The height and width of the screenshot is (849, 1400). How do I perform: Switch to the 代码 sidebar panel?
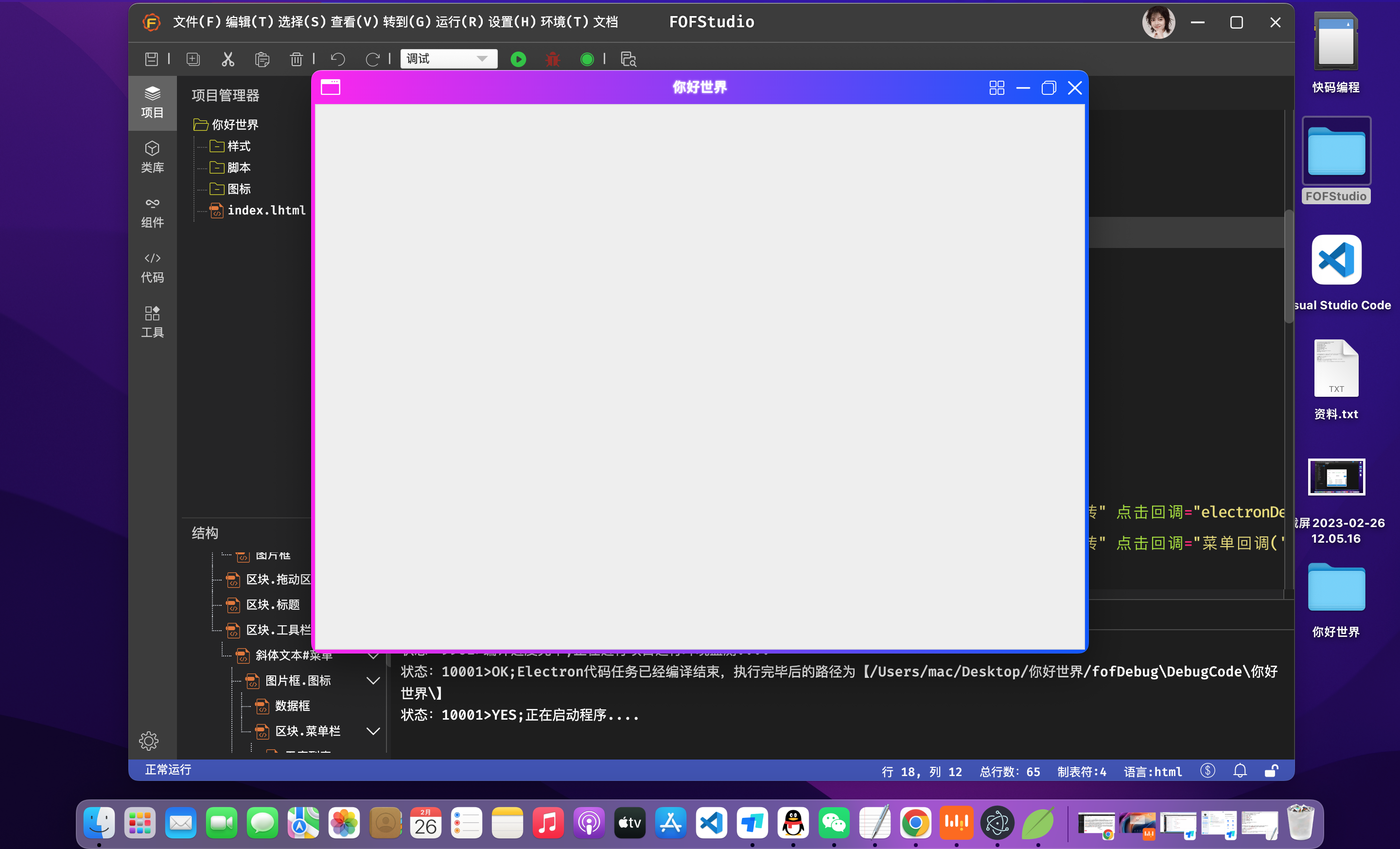click(x=152, y=267)
